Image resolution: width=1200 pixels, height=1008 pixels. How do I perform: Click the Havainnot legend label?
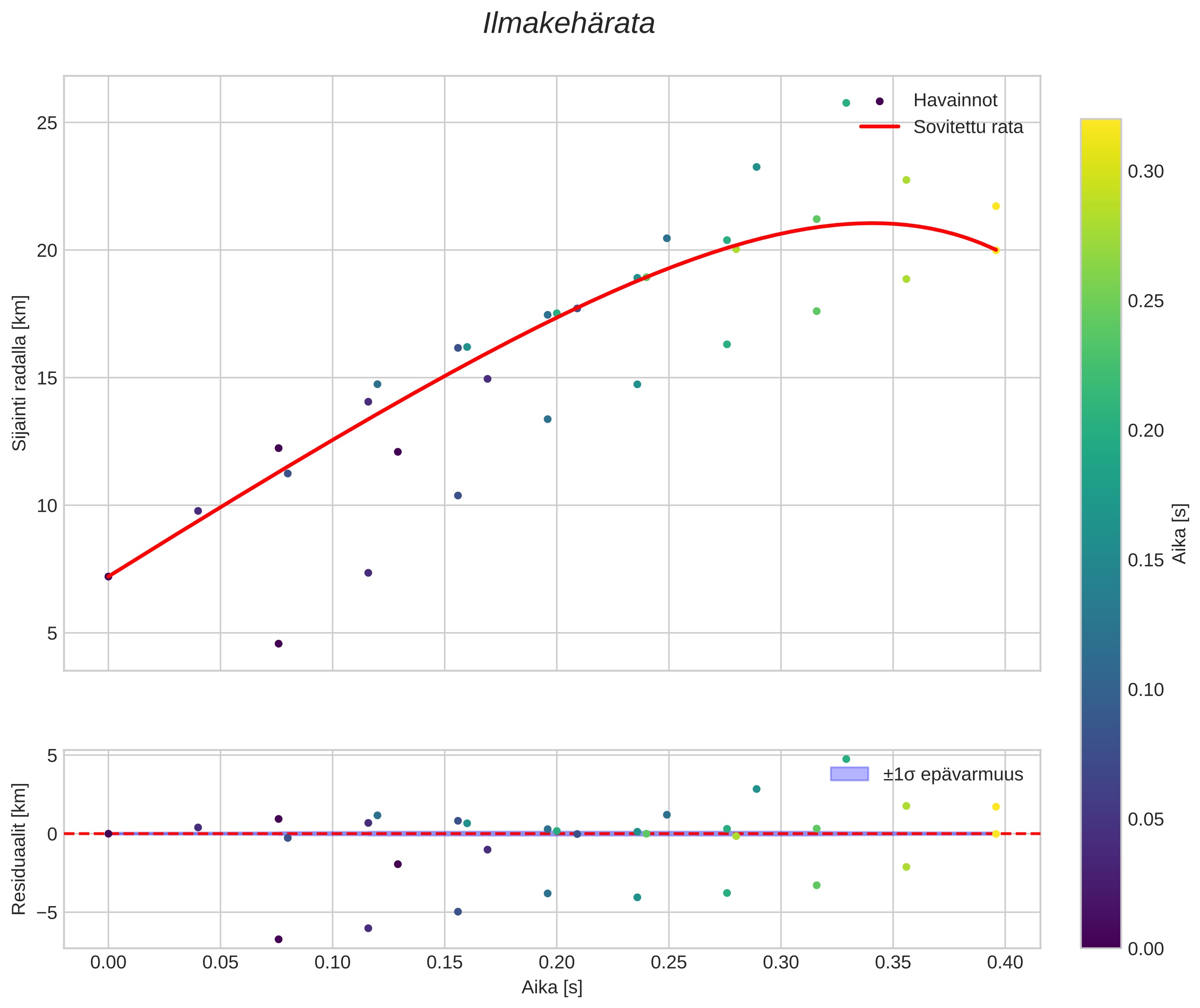(955, 101)
